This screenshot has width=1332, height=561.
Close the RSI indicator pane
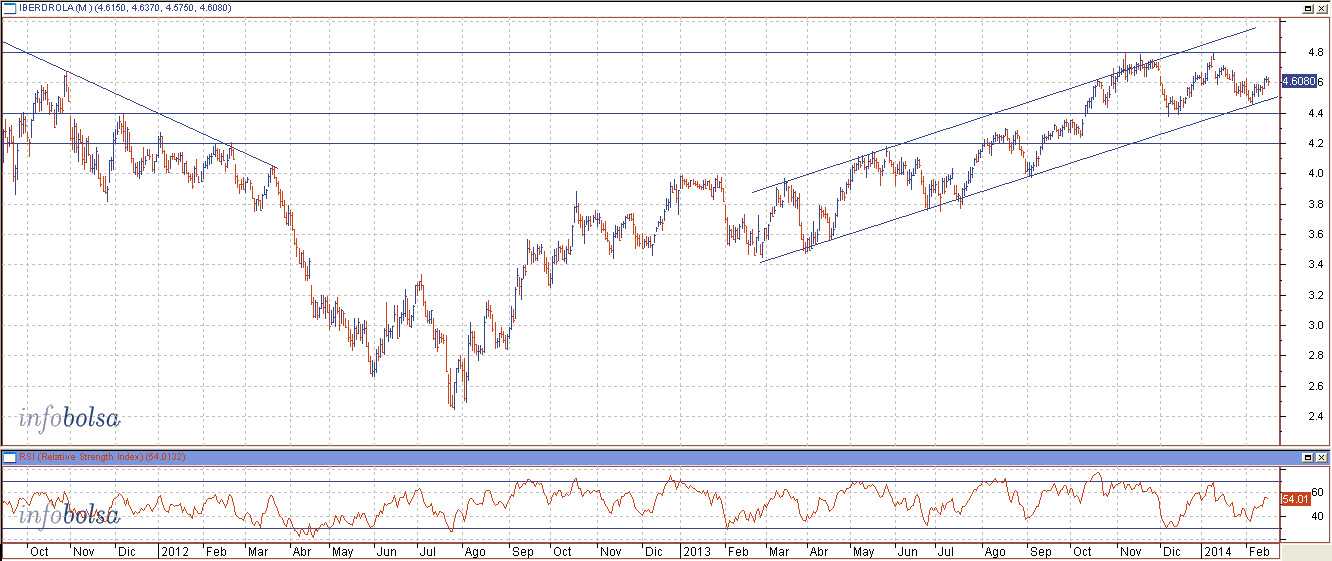(x=1321, y=457)
